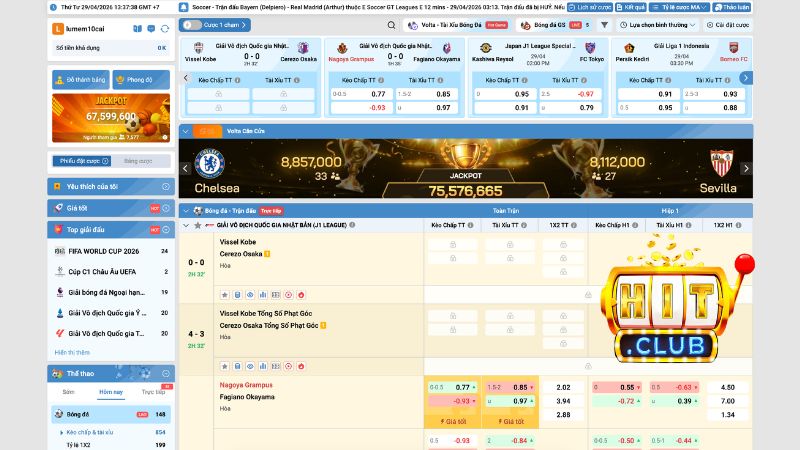The width and height of the screenshot is (800, 450).
Task: Click the notification bell icon in top bar
Action: tap(184, 7)
